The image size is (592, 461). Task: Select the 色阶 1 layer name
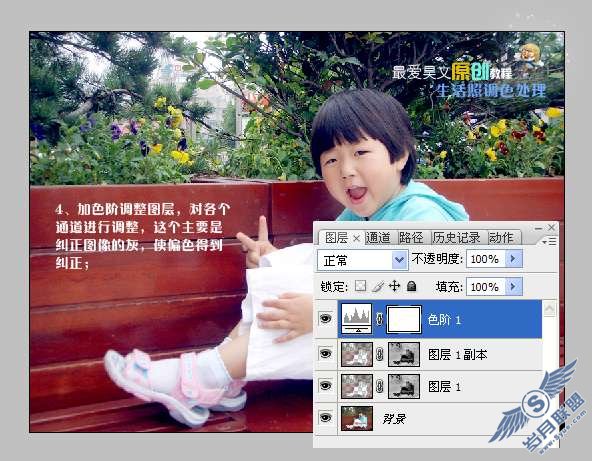coord(444,320)
